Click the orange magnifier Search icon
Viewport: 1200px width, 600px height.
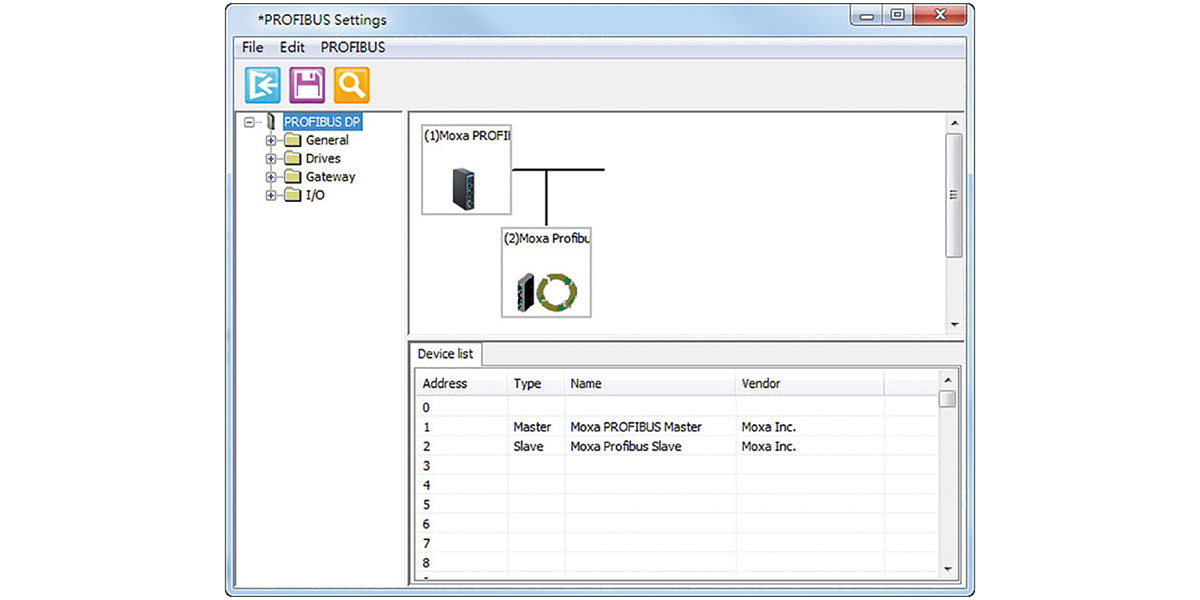pos(352,86)
